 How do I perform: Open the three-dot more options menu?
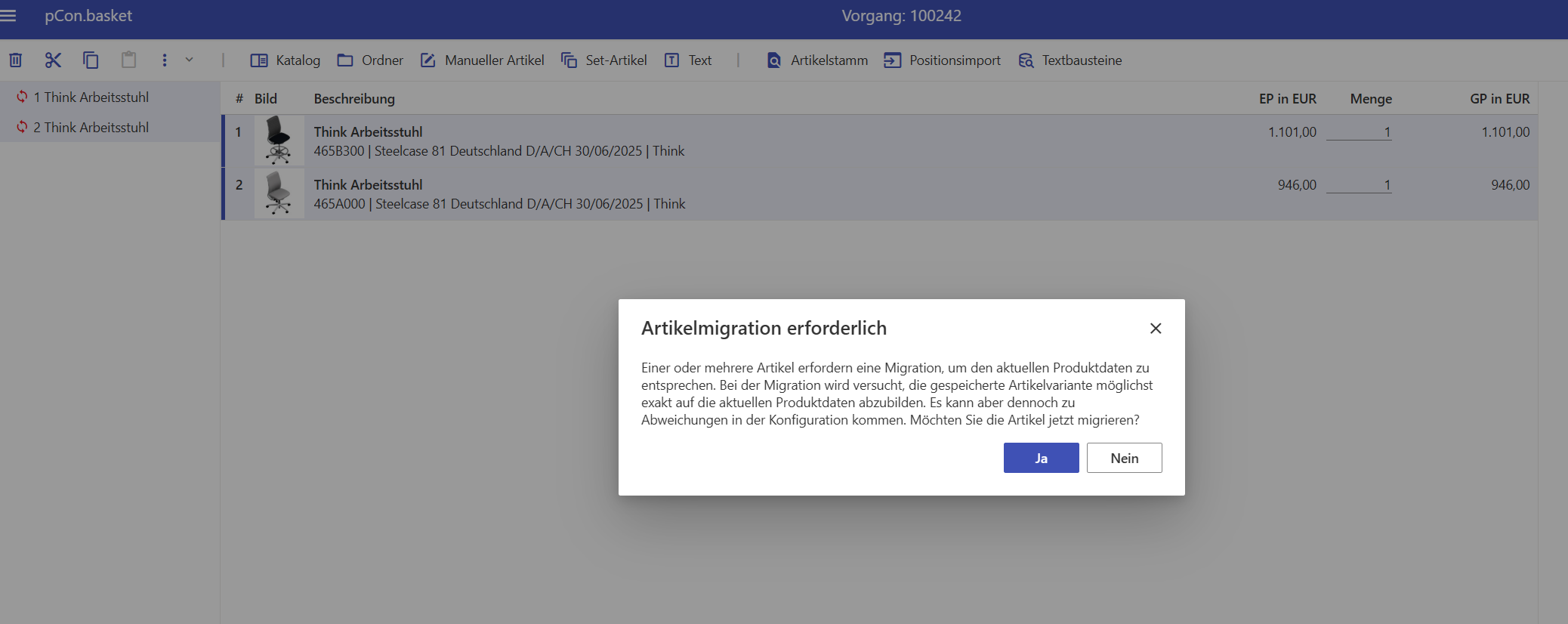coord(165,60)
